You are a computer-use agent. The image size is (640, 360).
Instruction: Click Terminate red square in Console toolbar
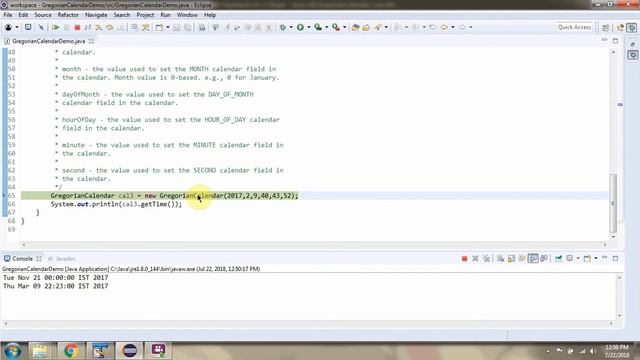tap(464, 258)
